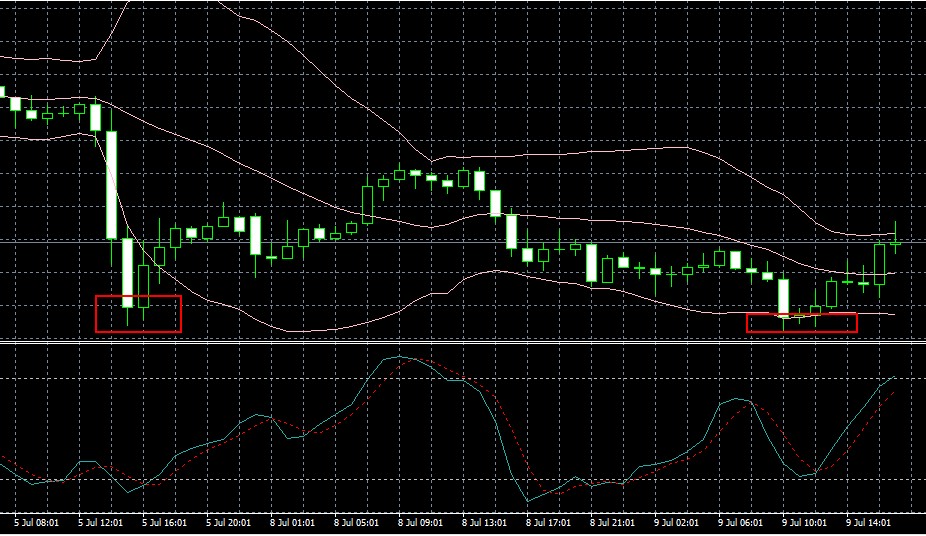This screenshot has height=536, width=926.
Task: Click the "5 Jul 08:01" time axis label
Action: 37,522
